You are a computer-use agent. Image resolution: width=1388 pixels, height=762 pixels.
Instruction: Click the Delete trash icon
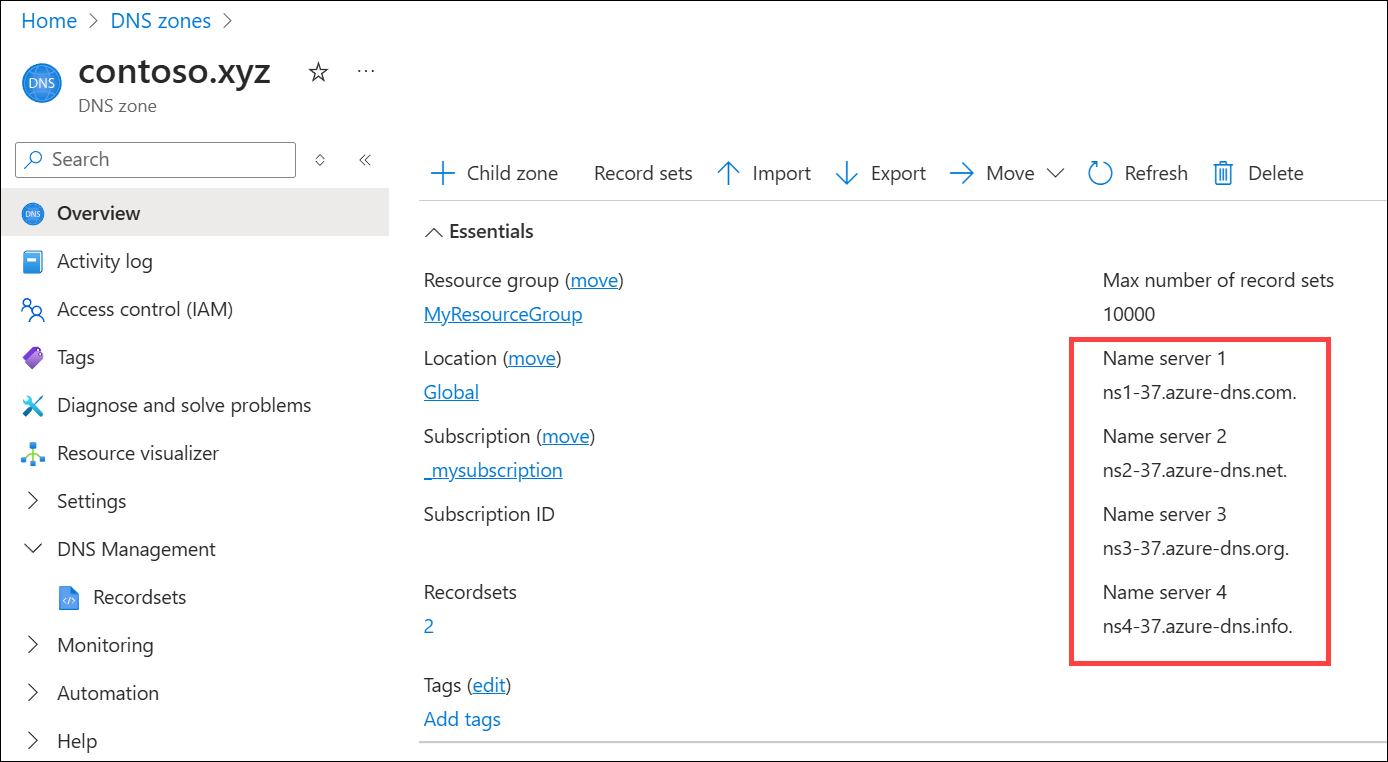tap(1223, 173)
